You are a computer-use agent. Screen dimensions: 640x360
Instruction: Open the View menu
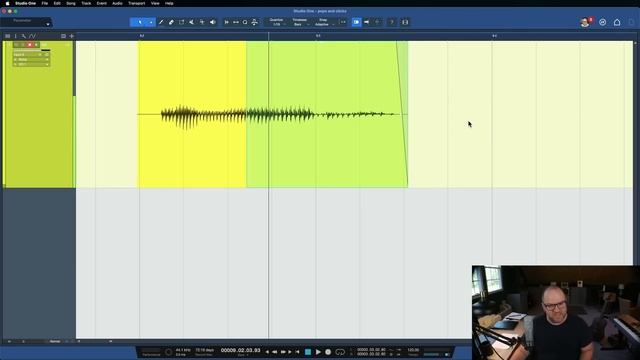tap(155, 3)
